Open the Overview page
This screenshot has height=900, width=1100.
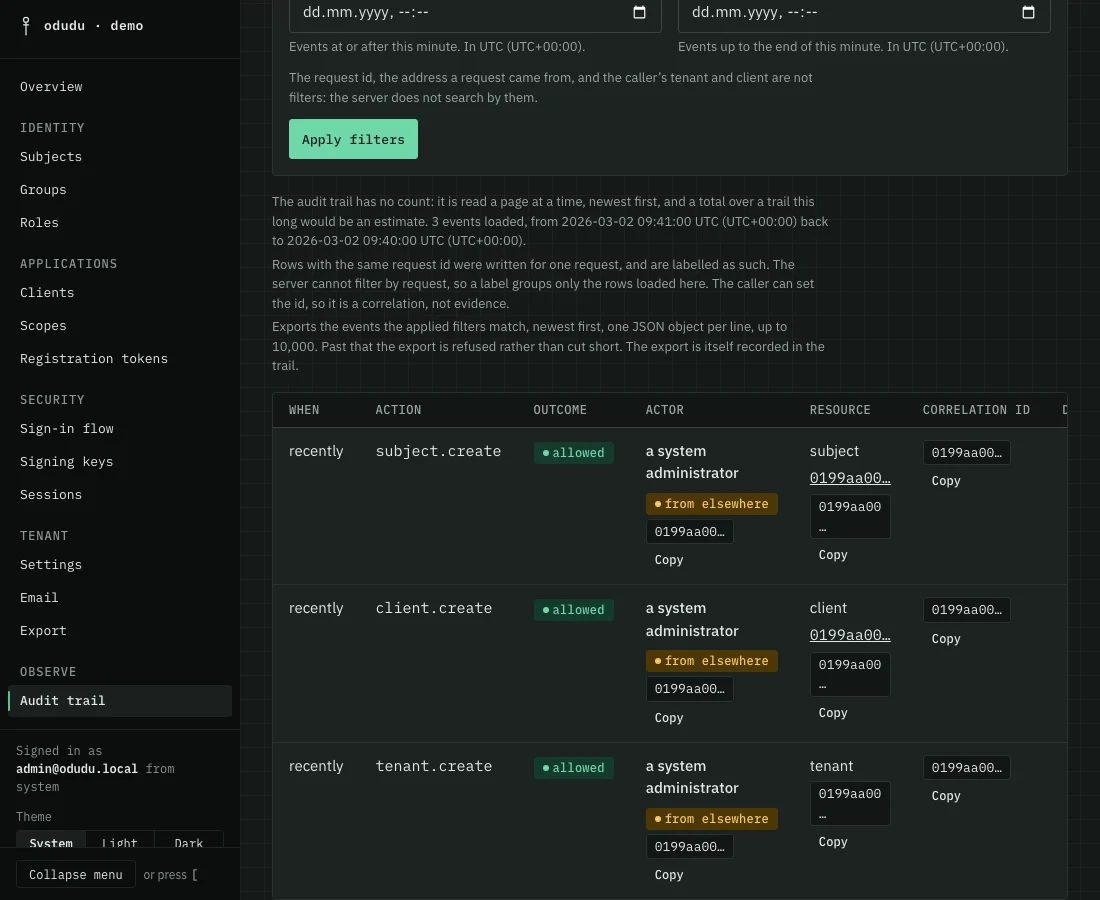tap(120, 86)
